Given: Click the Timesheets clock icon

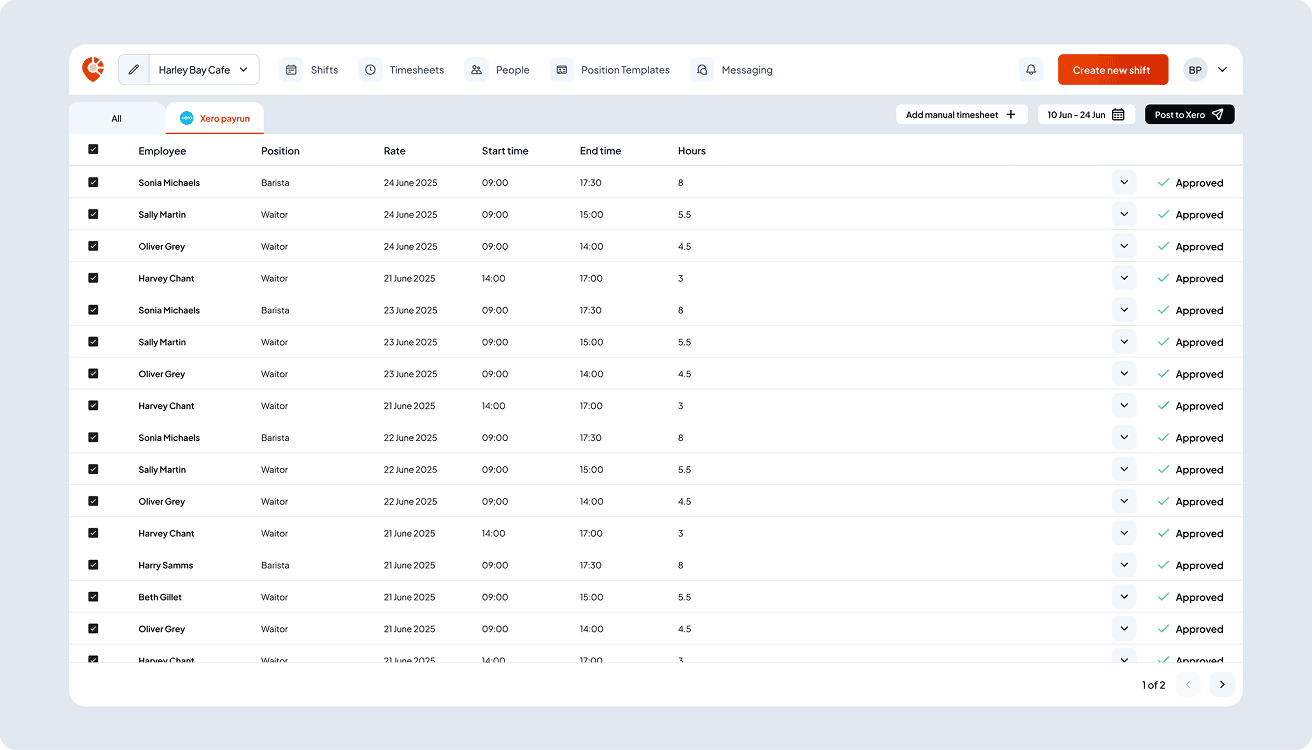Looking at the screenshot, I should point(370,70).
